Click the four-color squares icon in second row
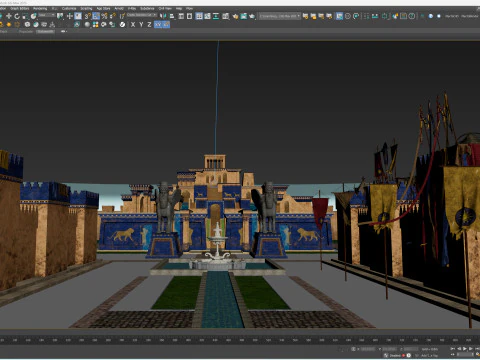480x360 pixels. click(95, 25)
